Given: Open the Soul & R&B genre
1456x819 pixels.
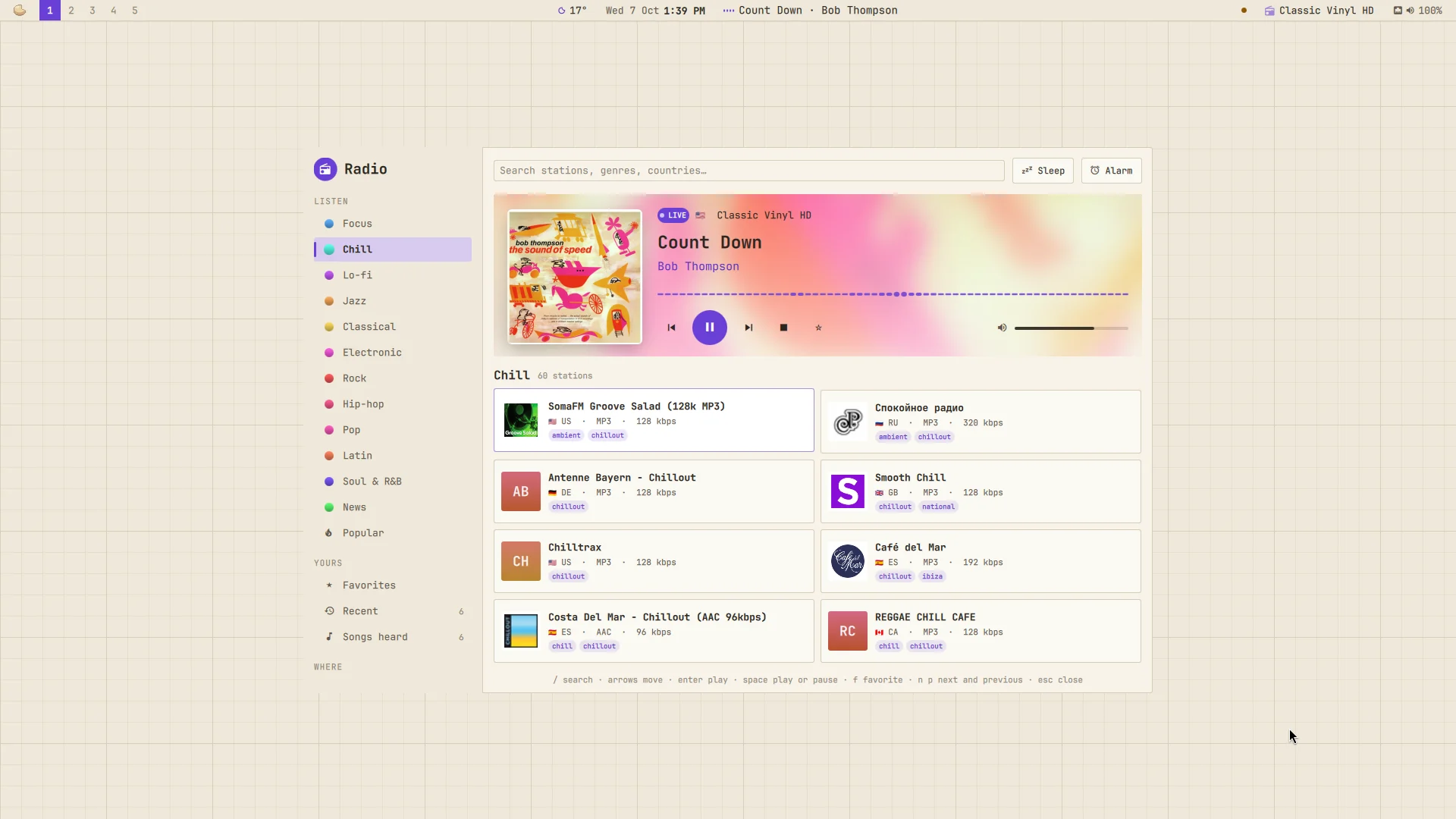Looking at the screenshot, I should coord(392,482).
